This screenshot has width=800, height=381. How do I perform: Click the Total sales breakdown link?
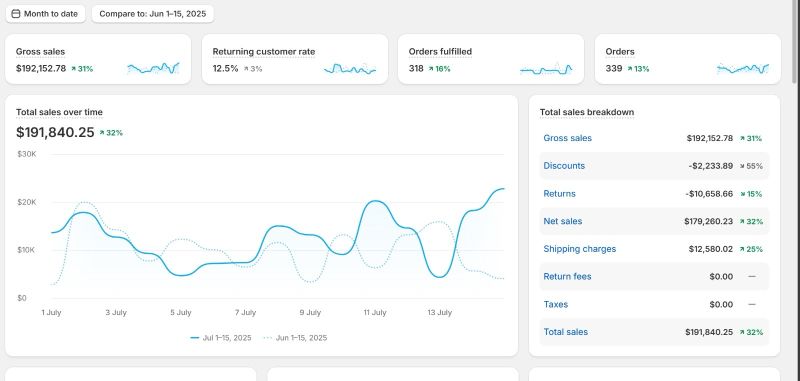pos(565,332)
